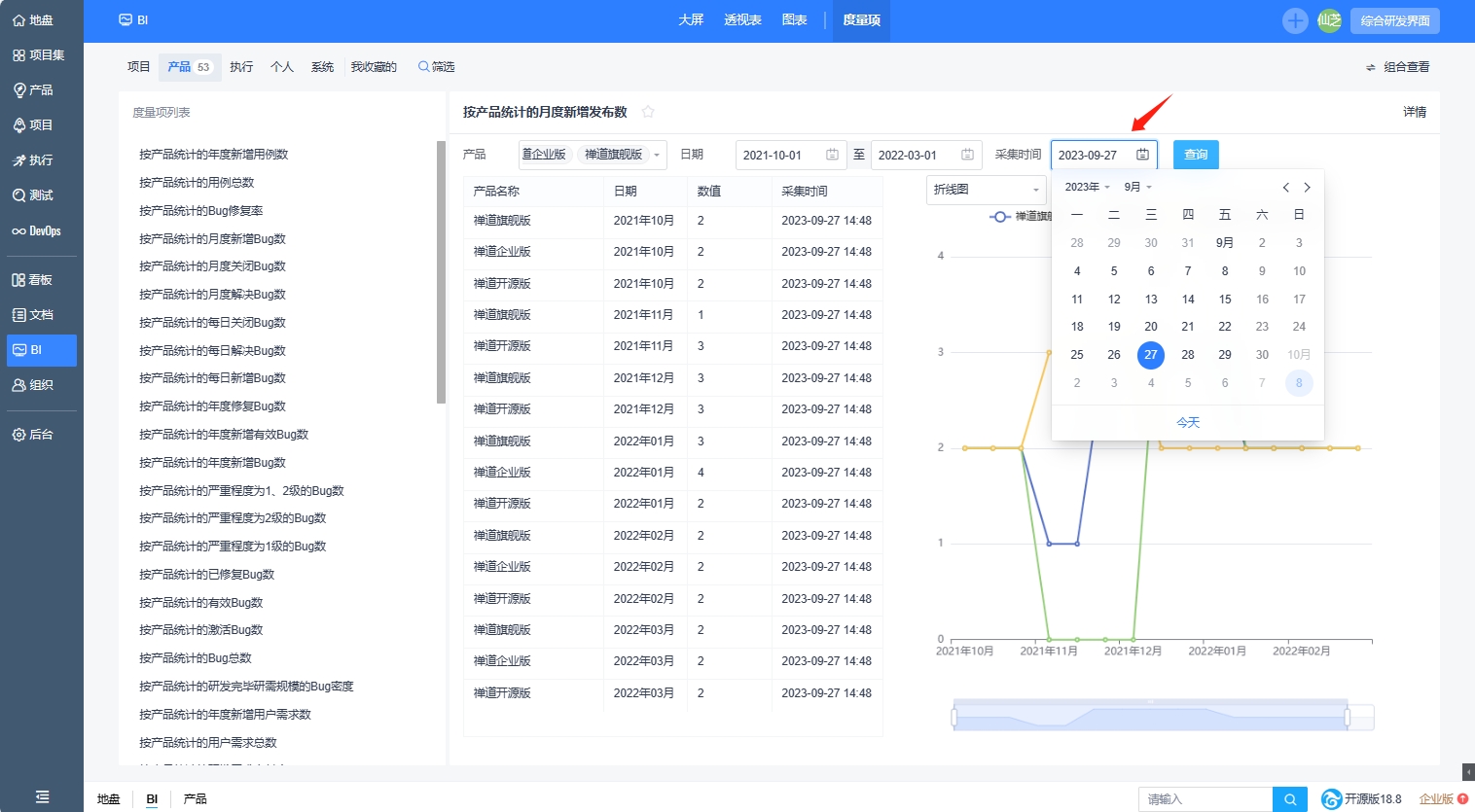The height and width of the screenshot is (812, 1475).
Task: Select 按产品统计的Bug总数 in metric list
Action: pyautogui.click(x=195, y=658)
